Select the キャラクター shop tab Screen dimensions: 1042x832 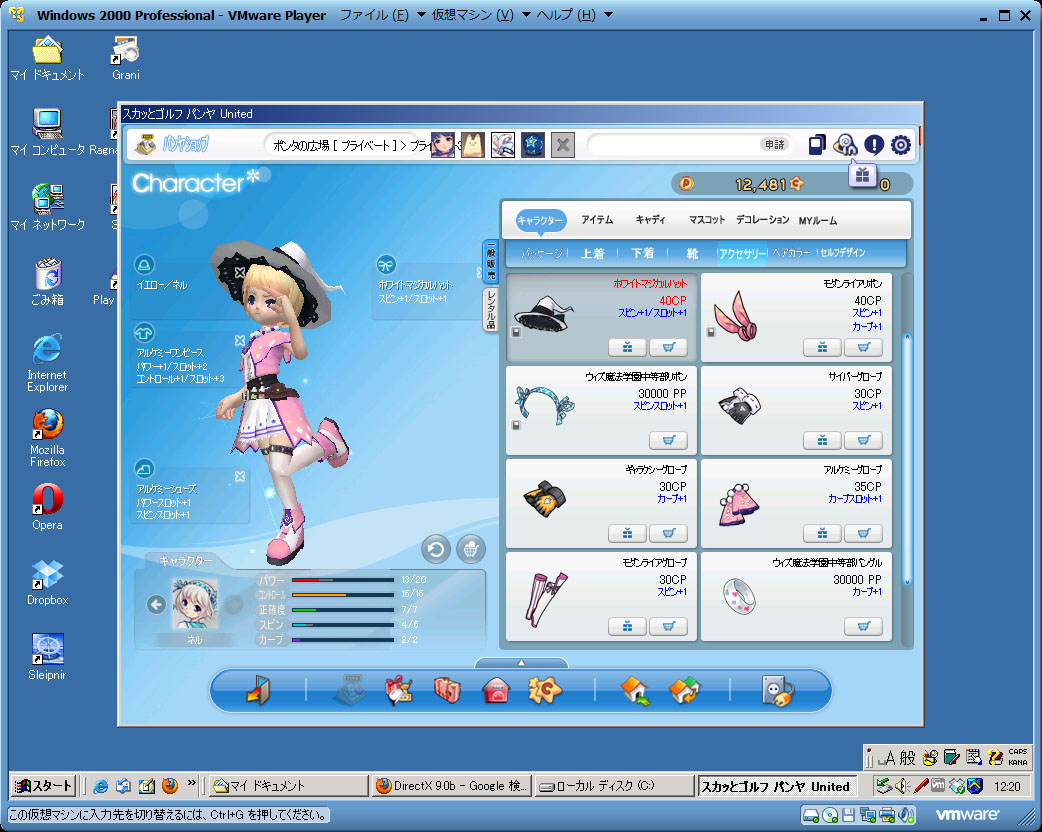(x=540, y=220)
